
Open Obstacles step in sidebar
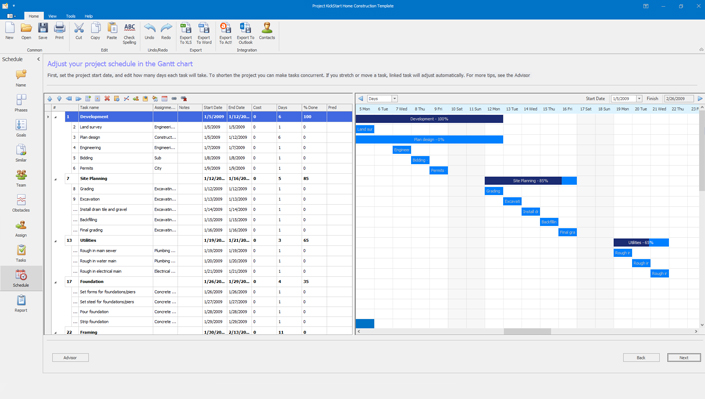(x=21, y=203)
